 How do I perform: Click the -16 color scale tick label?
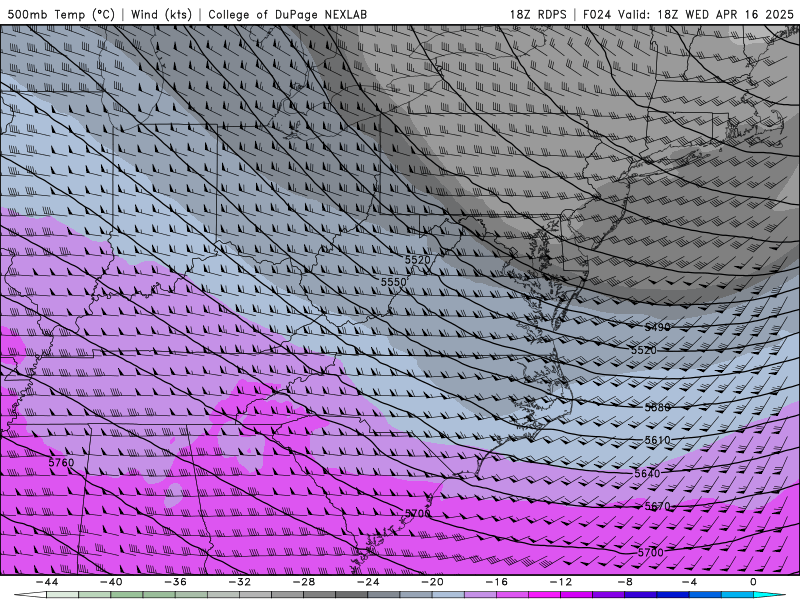496,582
